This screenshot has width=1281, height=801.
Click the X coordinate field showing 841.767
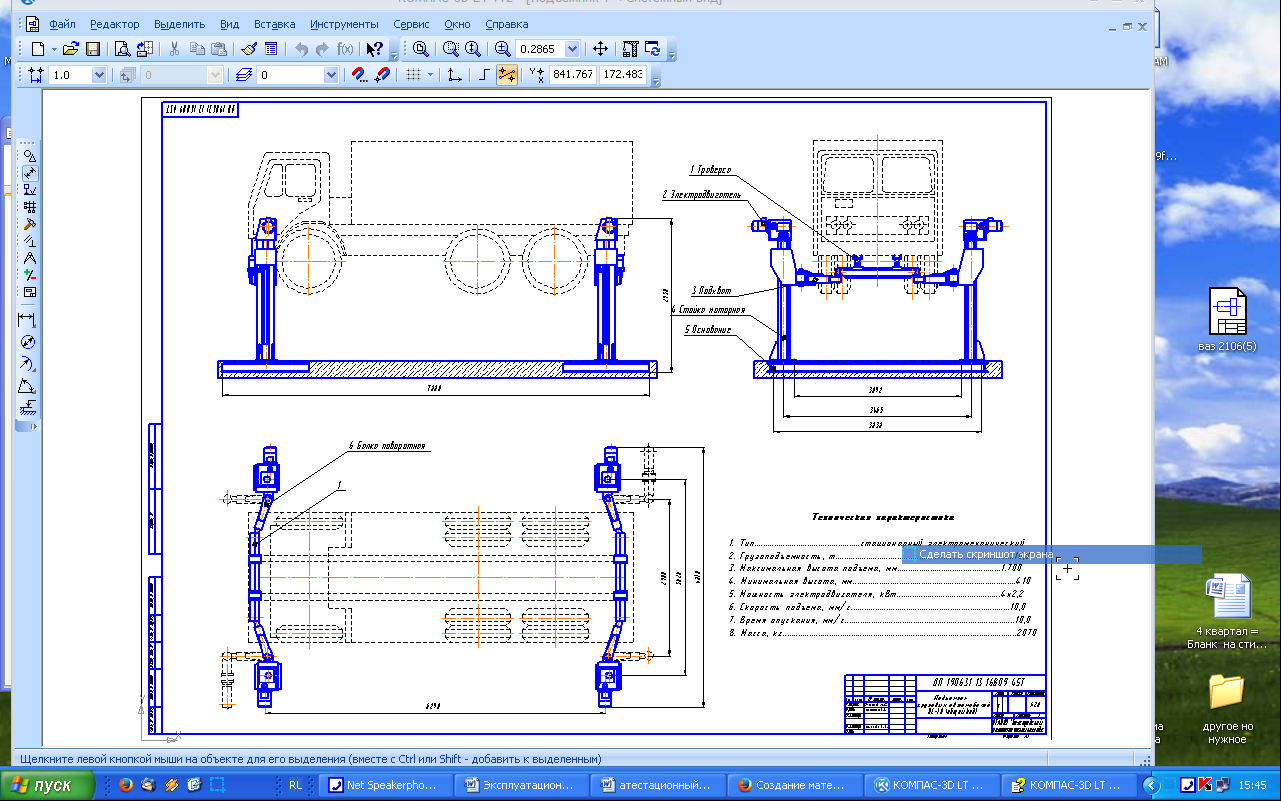point(573,75)
